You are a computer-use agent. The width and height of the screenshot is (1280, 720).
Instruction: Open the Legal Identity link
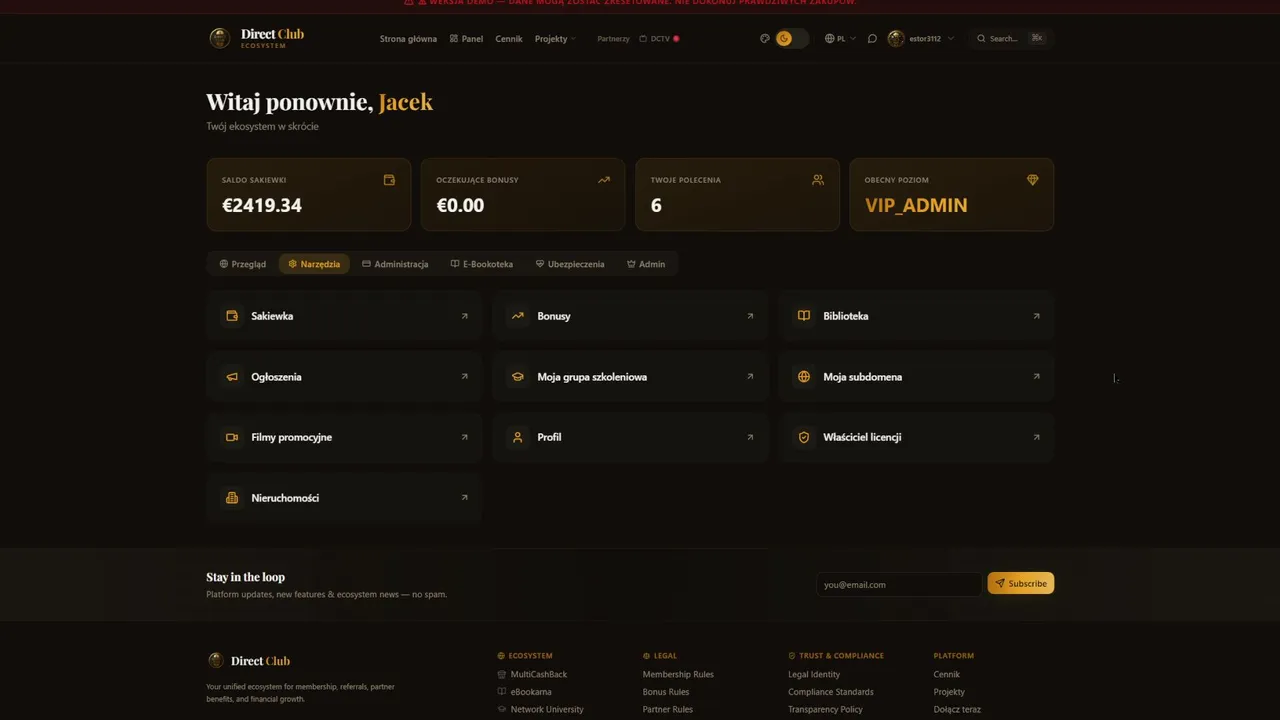click(x=814, y=674)
